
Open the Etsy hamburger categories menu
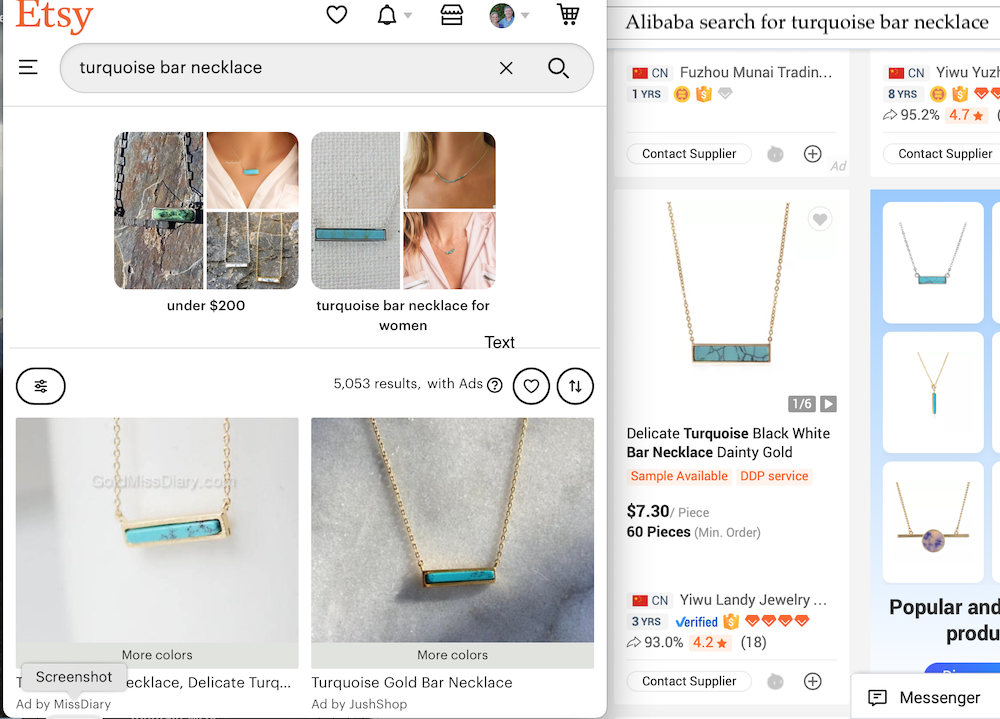point(28,68)
